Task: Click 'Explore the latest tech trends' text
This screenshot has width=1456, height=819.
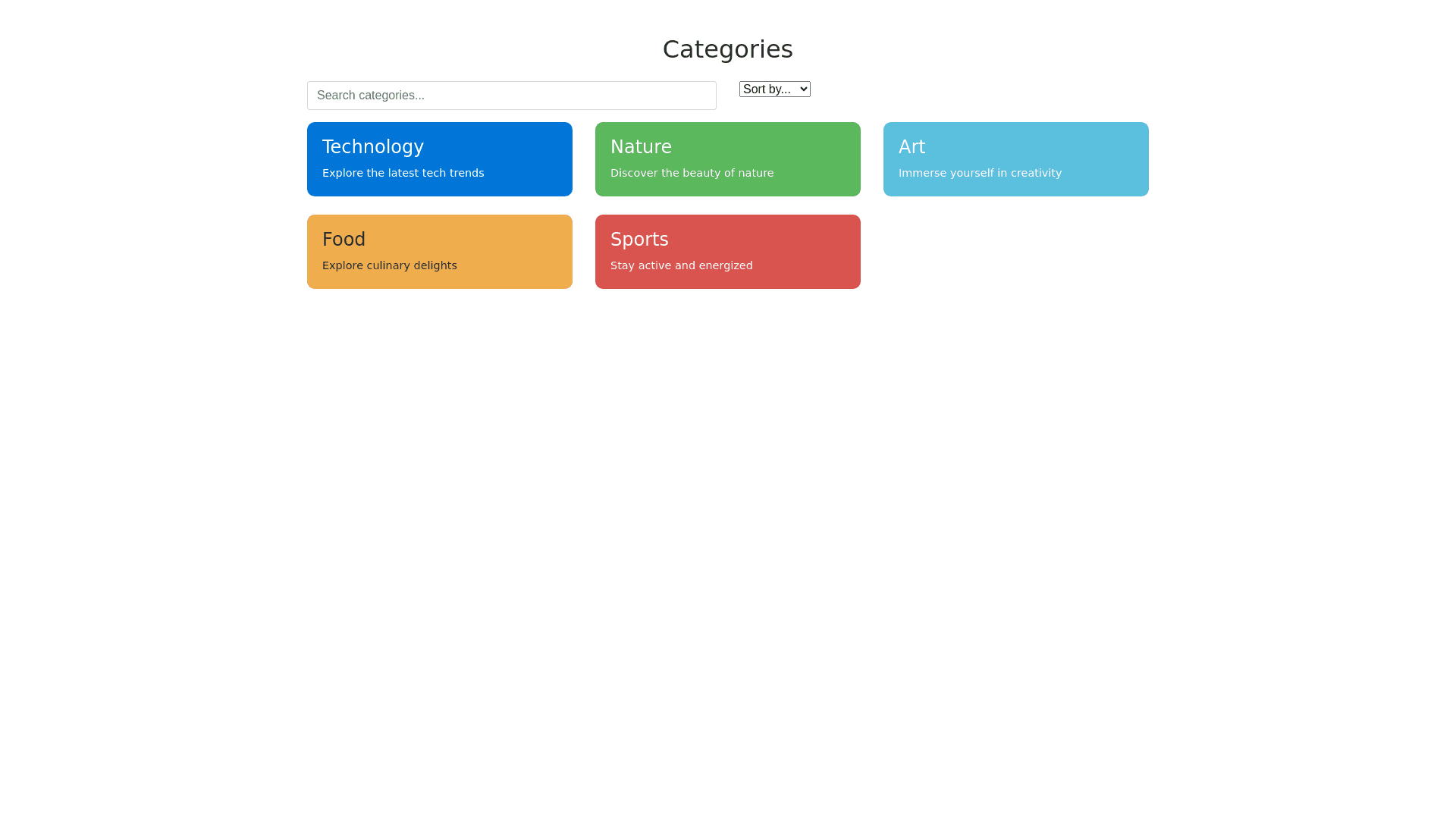Action: (403, 173)
